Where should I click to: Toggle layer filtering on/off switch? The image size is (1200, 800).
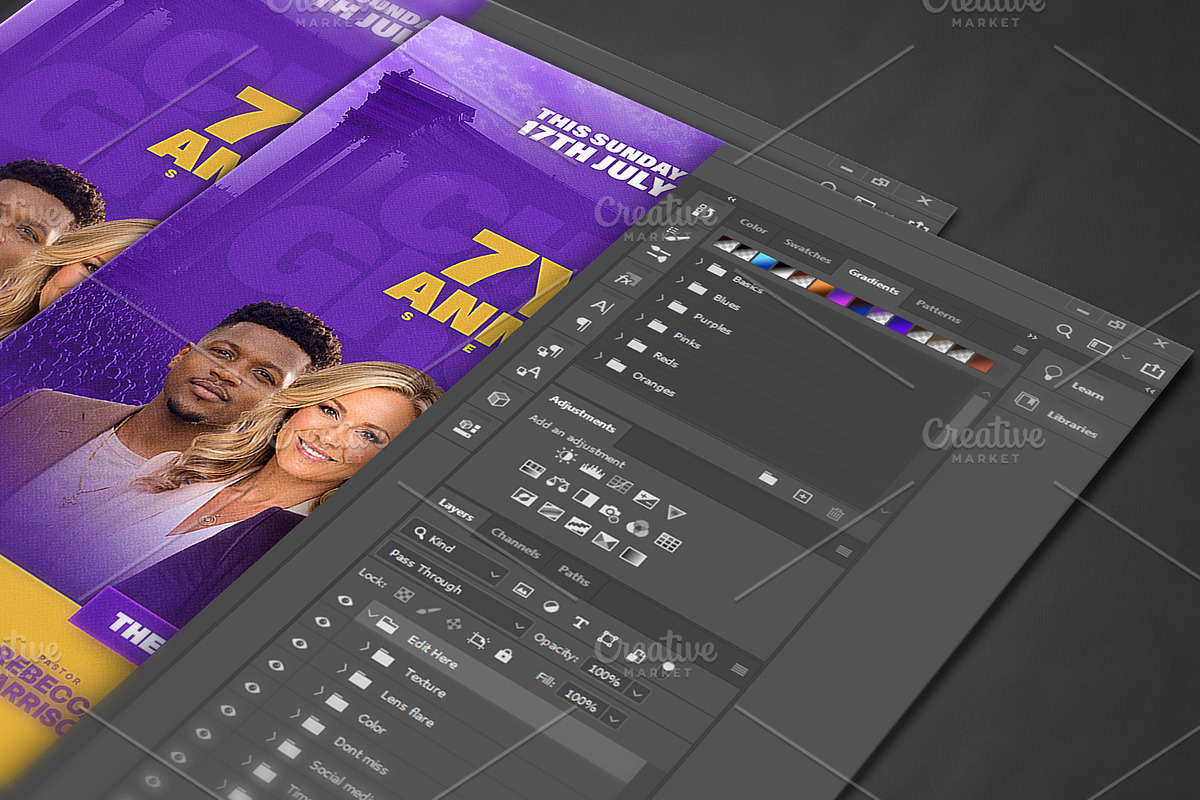coord(667,667)
